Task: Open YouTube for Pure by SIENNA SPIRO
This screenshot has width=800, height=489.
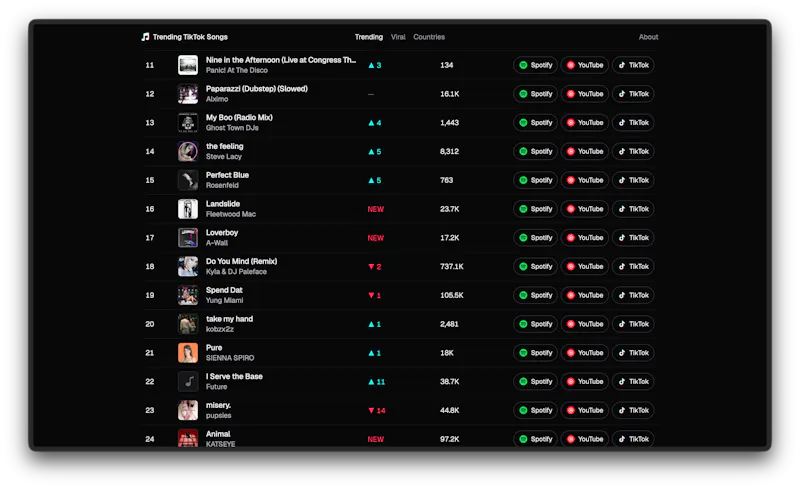Action: 585,353
